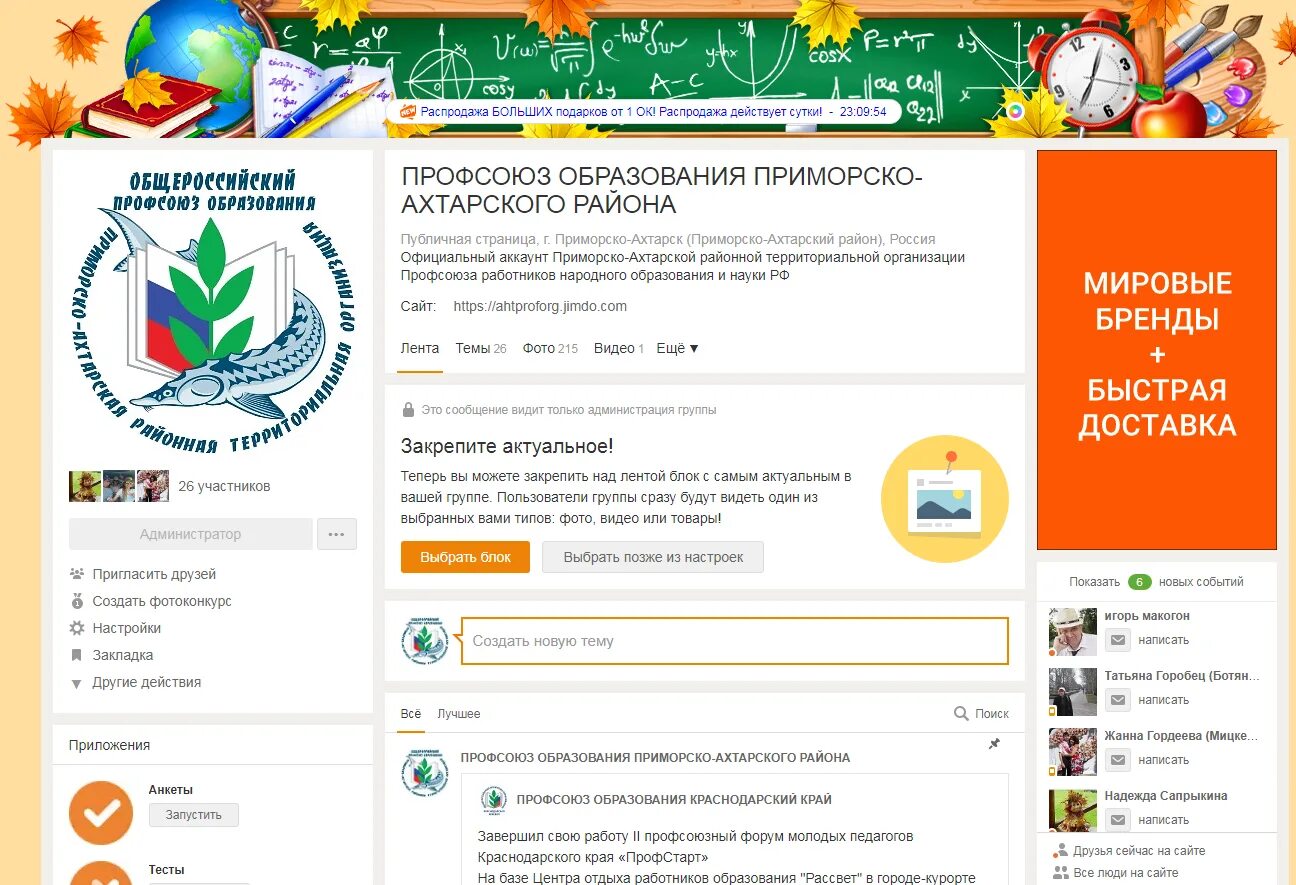Click Выбрать позже из настроек button
1296x885 pixels.
click(x=653, y=557)
